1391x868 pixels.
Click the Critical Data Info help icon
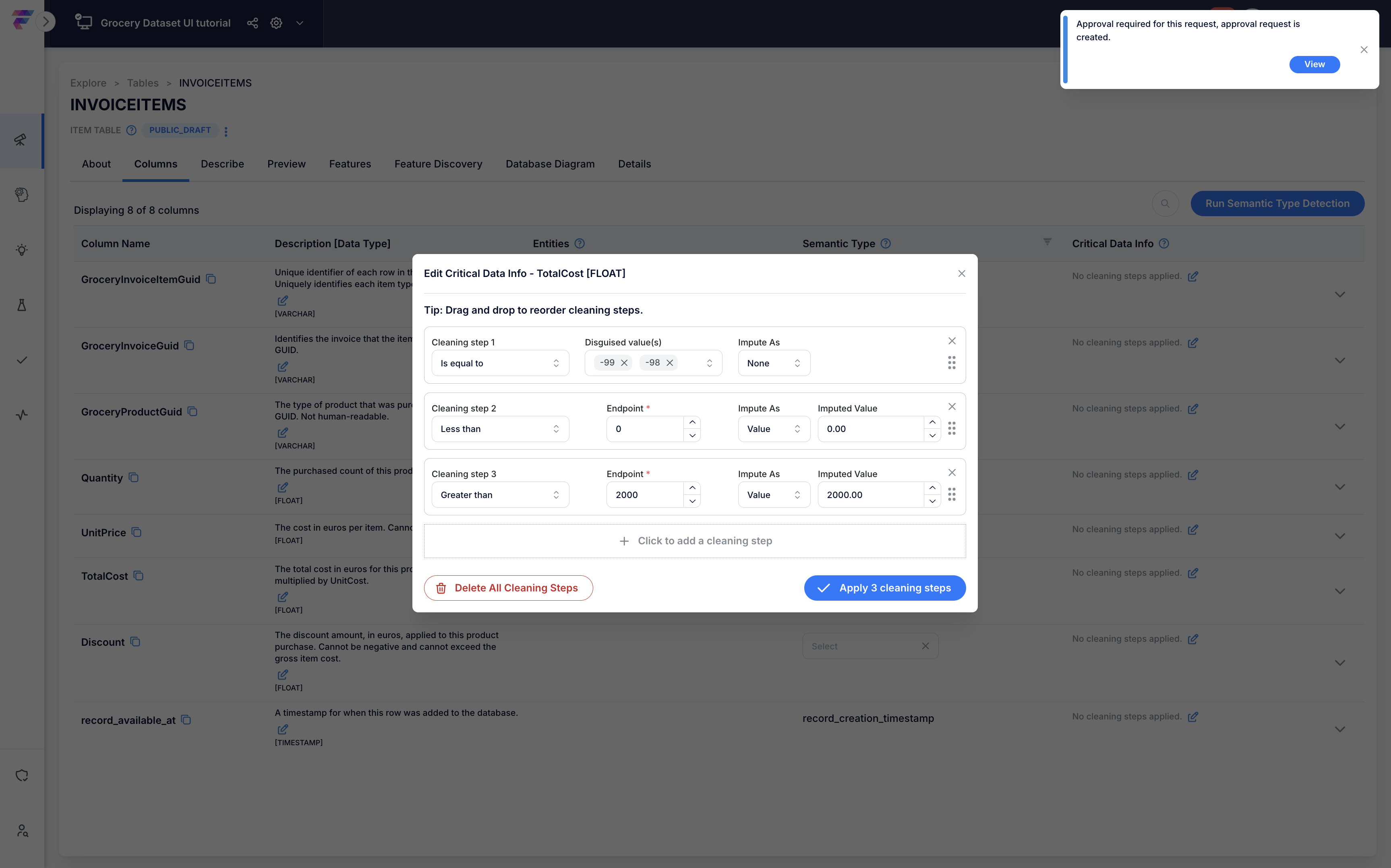pos(1163,244)
